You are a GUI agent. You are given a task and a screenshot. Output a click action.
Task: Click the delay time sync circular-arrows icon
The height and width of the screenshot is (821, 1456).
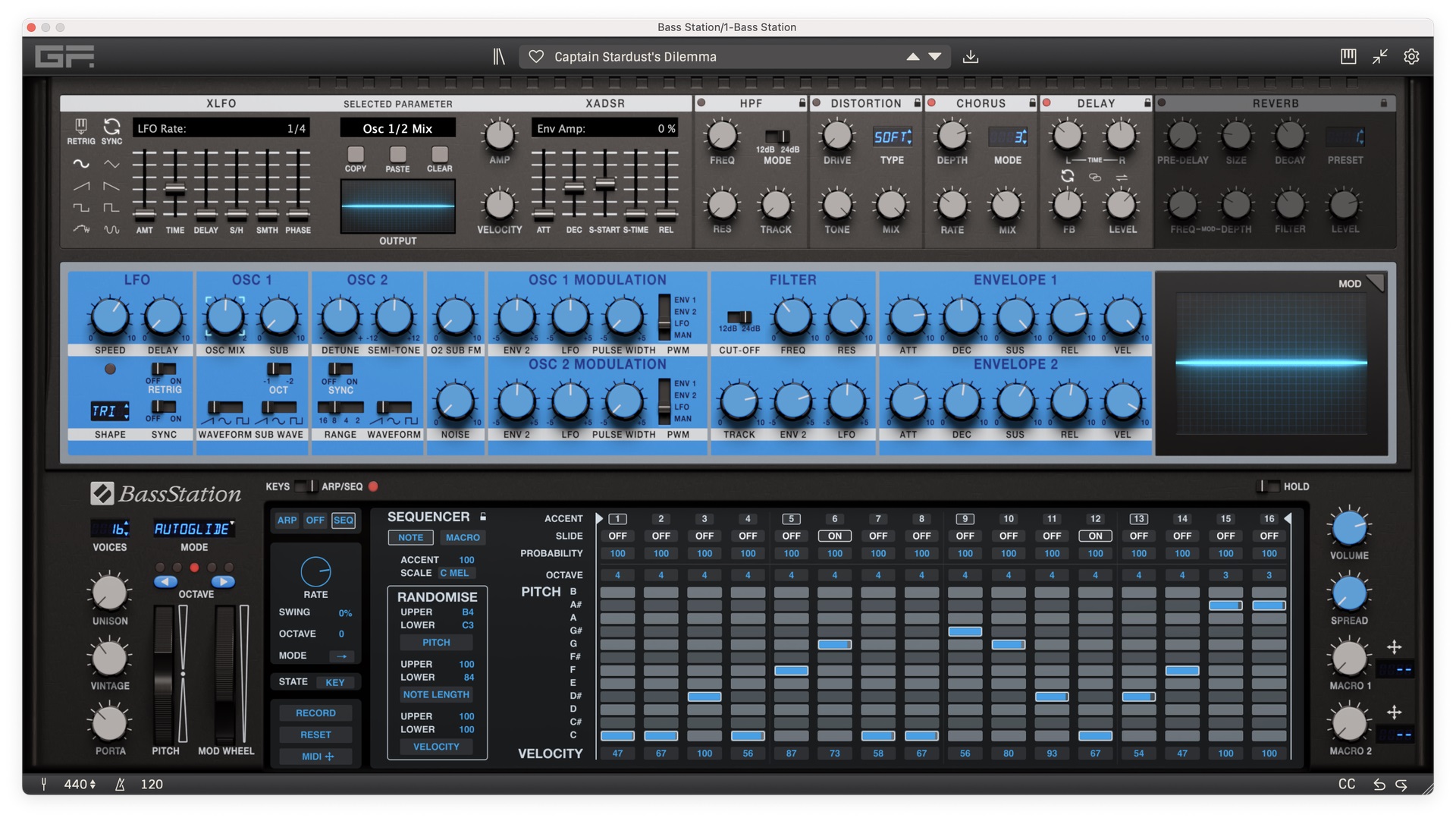click(1067, 175)
